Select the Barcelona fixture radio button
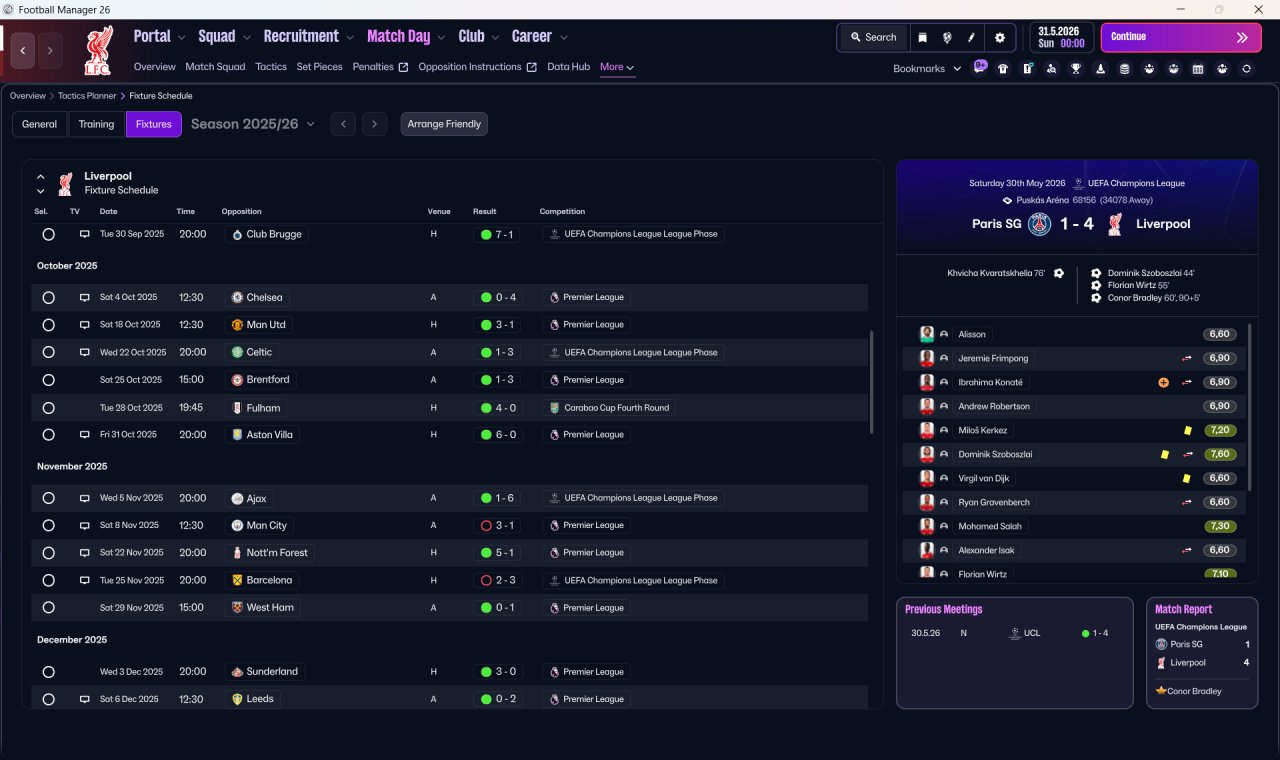This screenshot has width=1280, height=760. 48,580
